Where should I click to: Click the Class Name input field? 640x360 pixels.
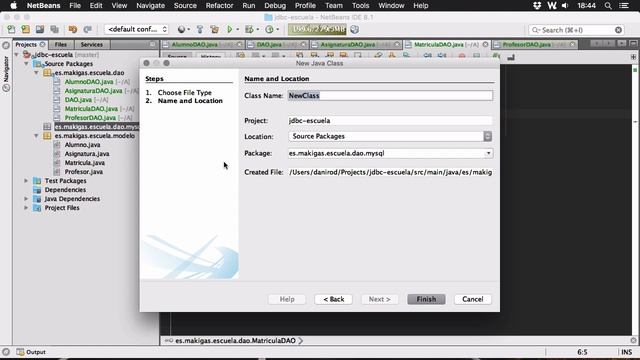pos(390,96)
